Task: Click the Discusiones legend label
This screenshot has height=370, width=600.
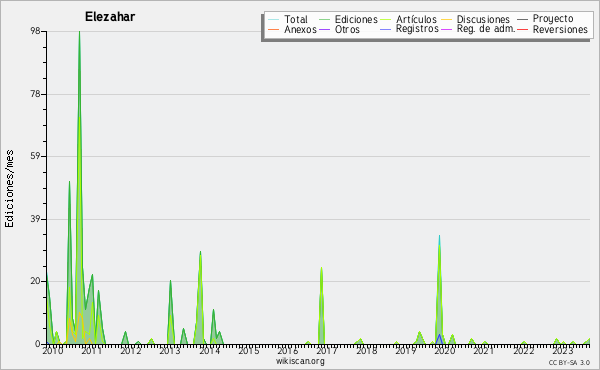Action: pos(483,20)
